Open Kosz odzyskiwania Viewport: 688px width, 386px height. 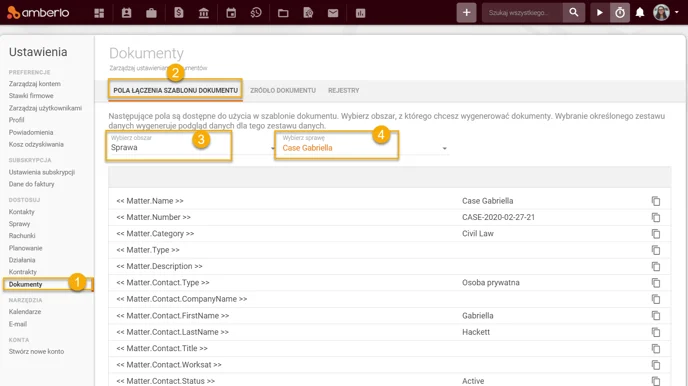[36, 144]
